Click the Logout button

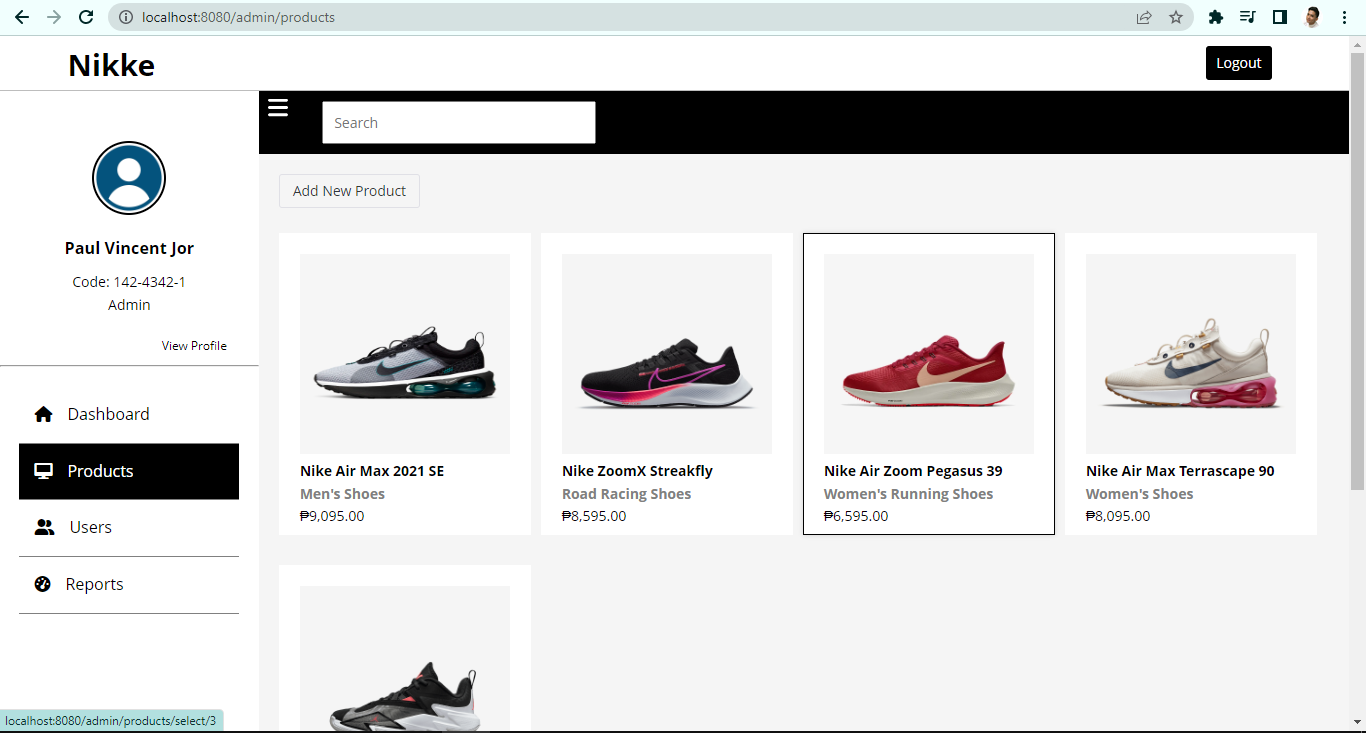(1238, 62)
